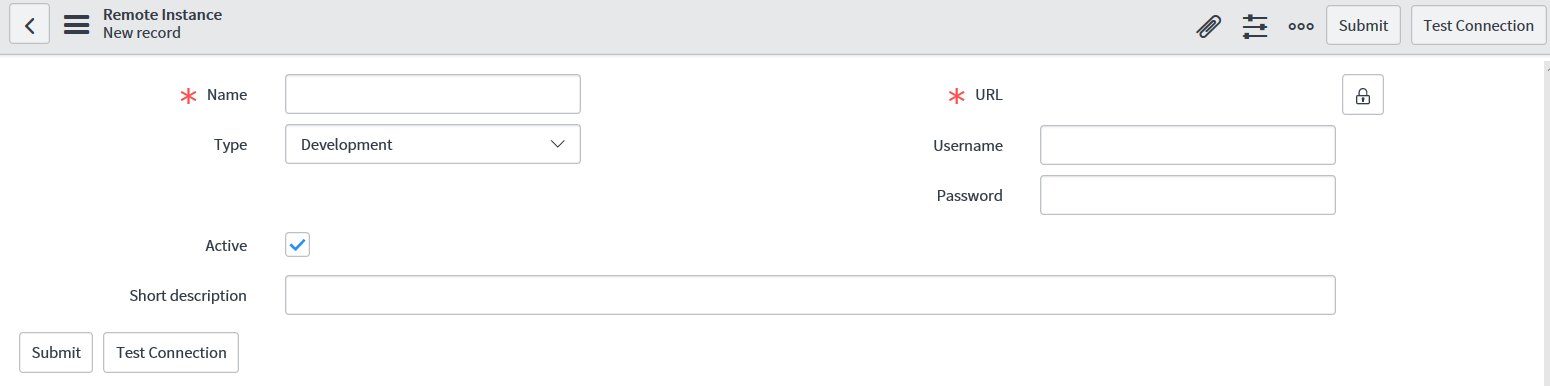1550x386 pixels.
Task: Focus the Name input field
Action: tap(433, 94)
